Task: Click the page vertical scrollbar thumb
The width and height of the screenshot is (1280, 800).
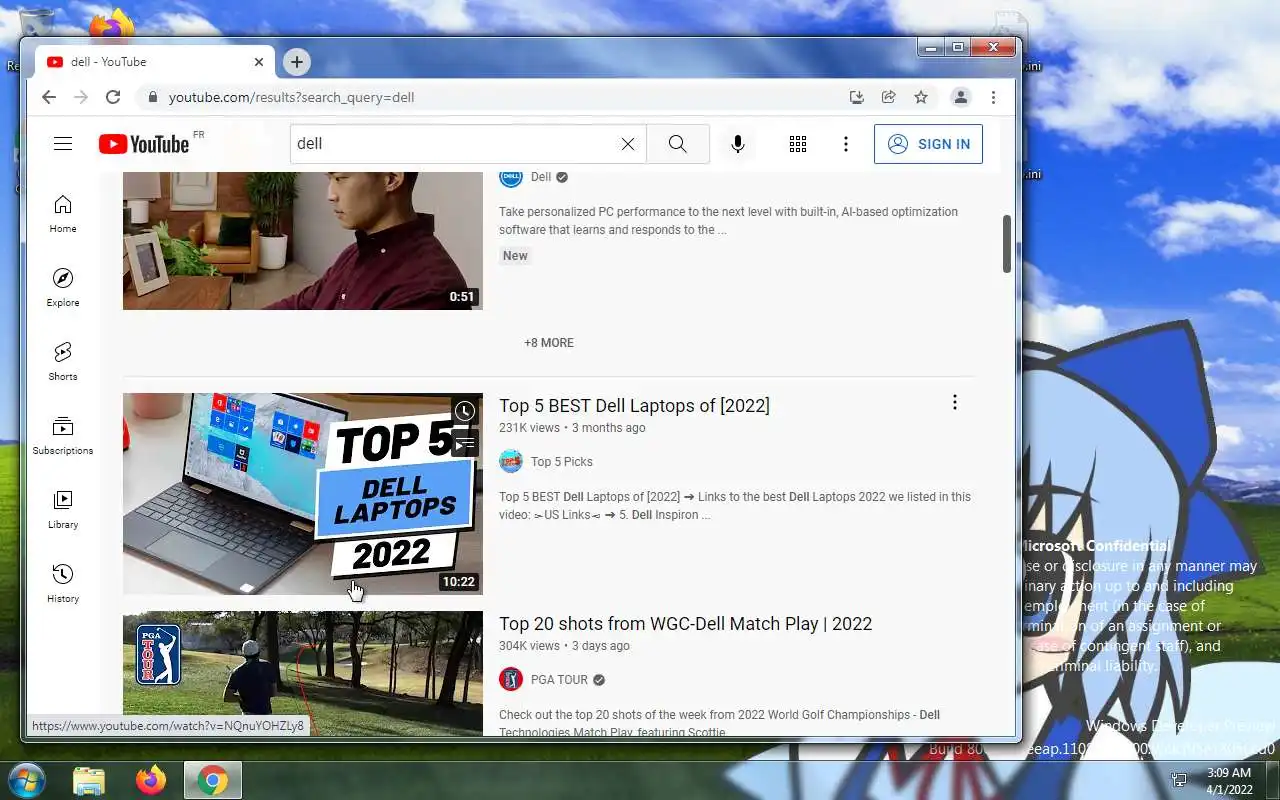Action: 1007,243
